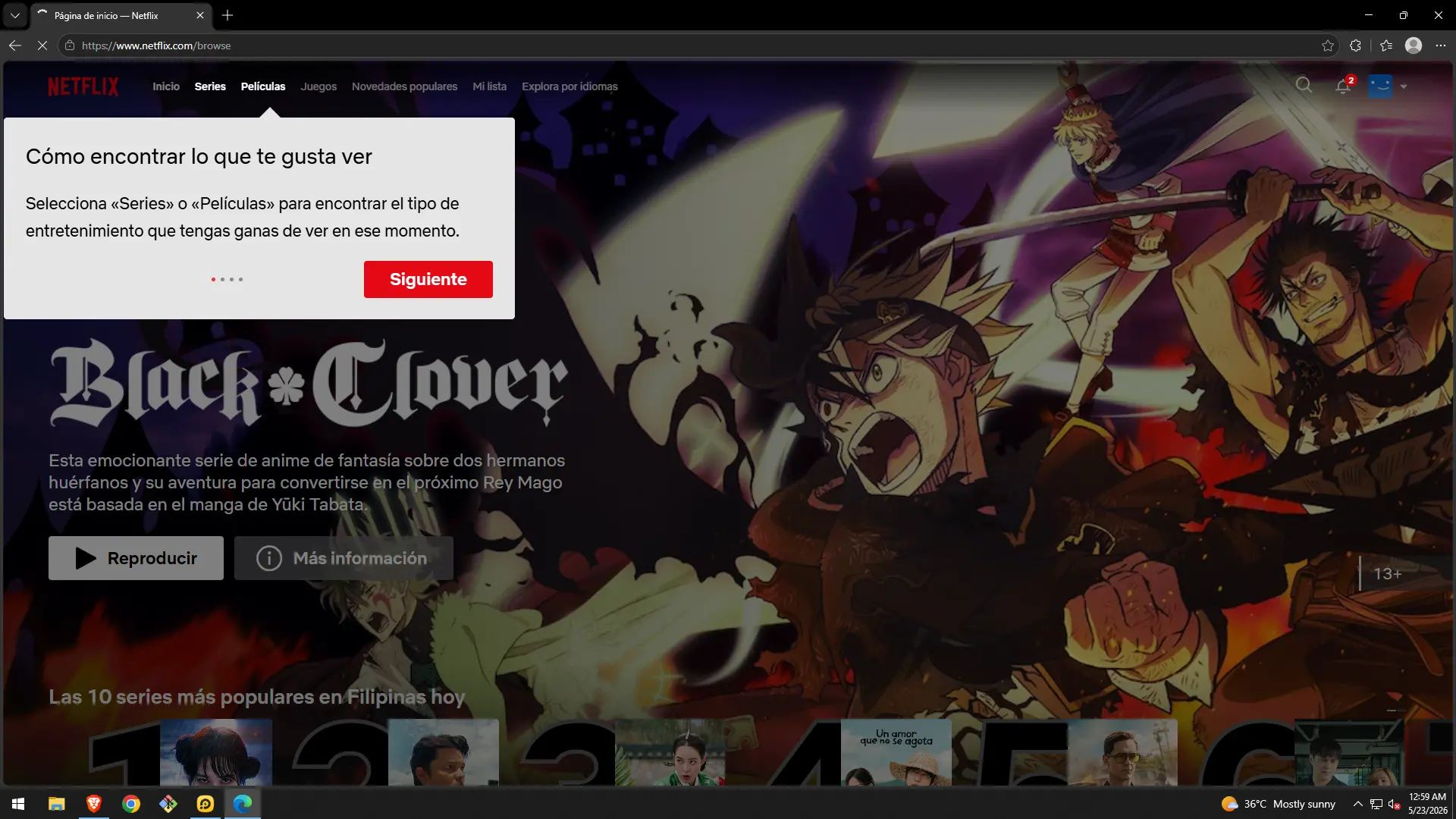
Task: Open the weather widget showing 36°C
Action: [x=1279, y=804]
